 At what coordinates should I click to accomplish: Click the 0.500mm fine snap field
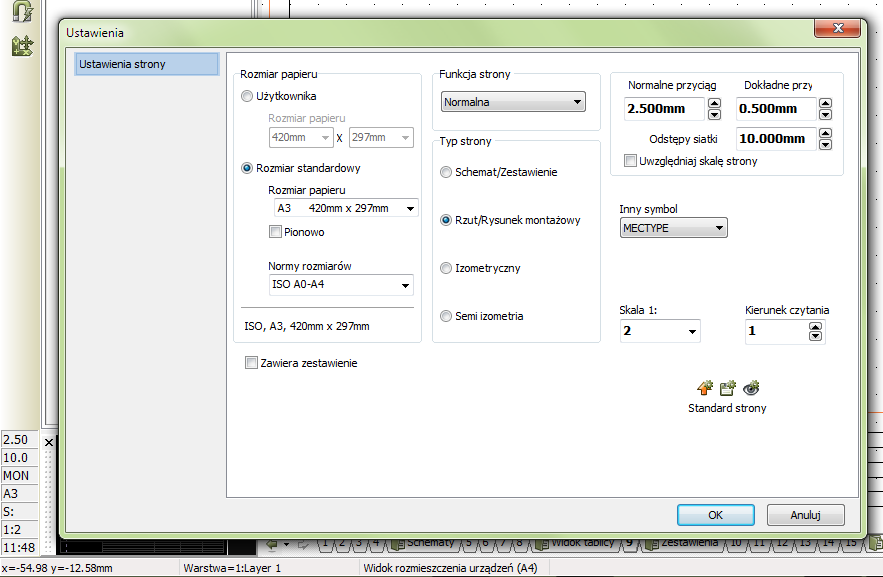[776, 109]
